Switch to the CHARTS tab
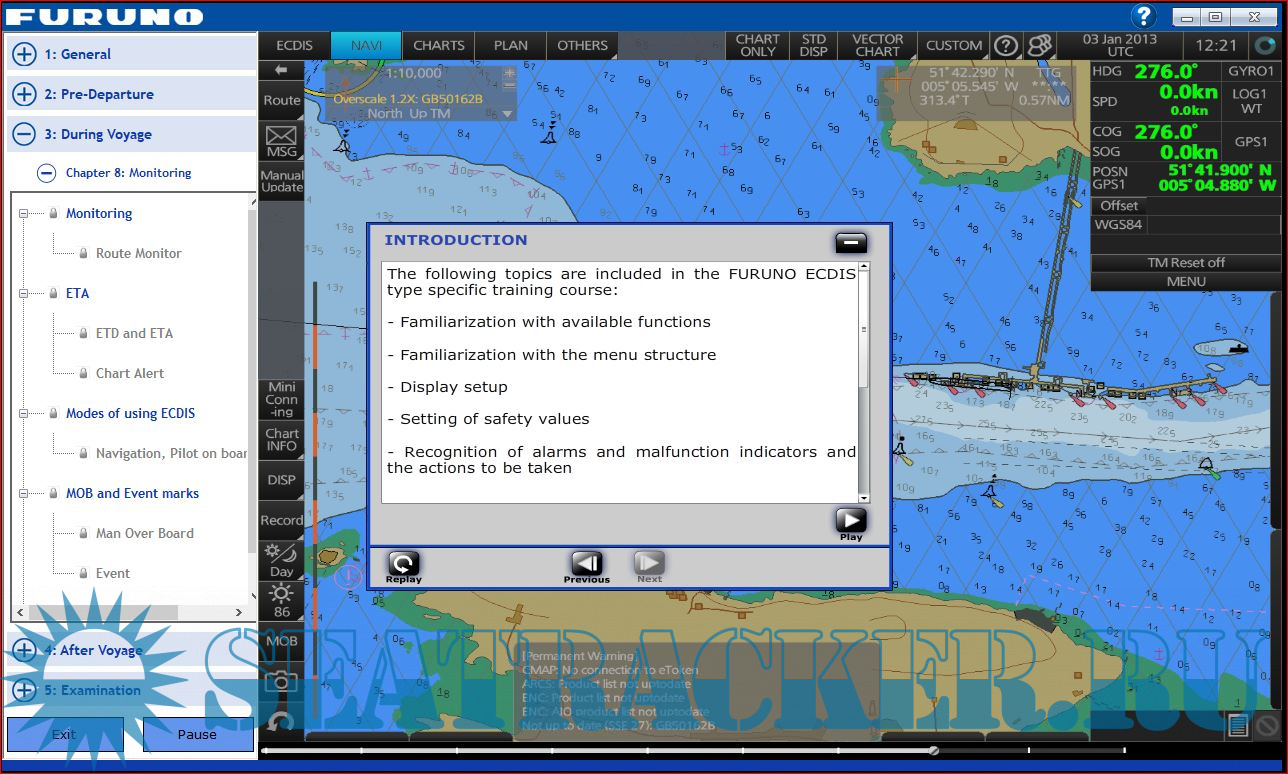 tap(439, 45)
